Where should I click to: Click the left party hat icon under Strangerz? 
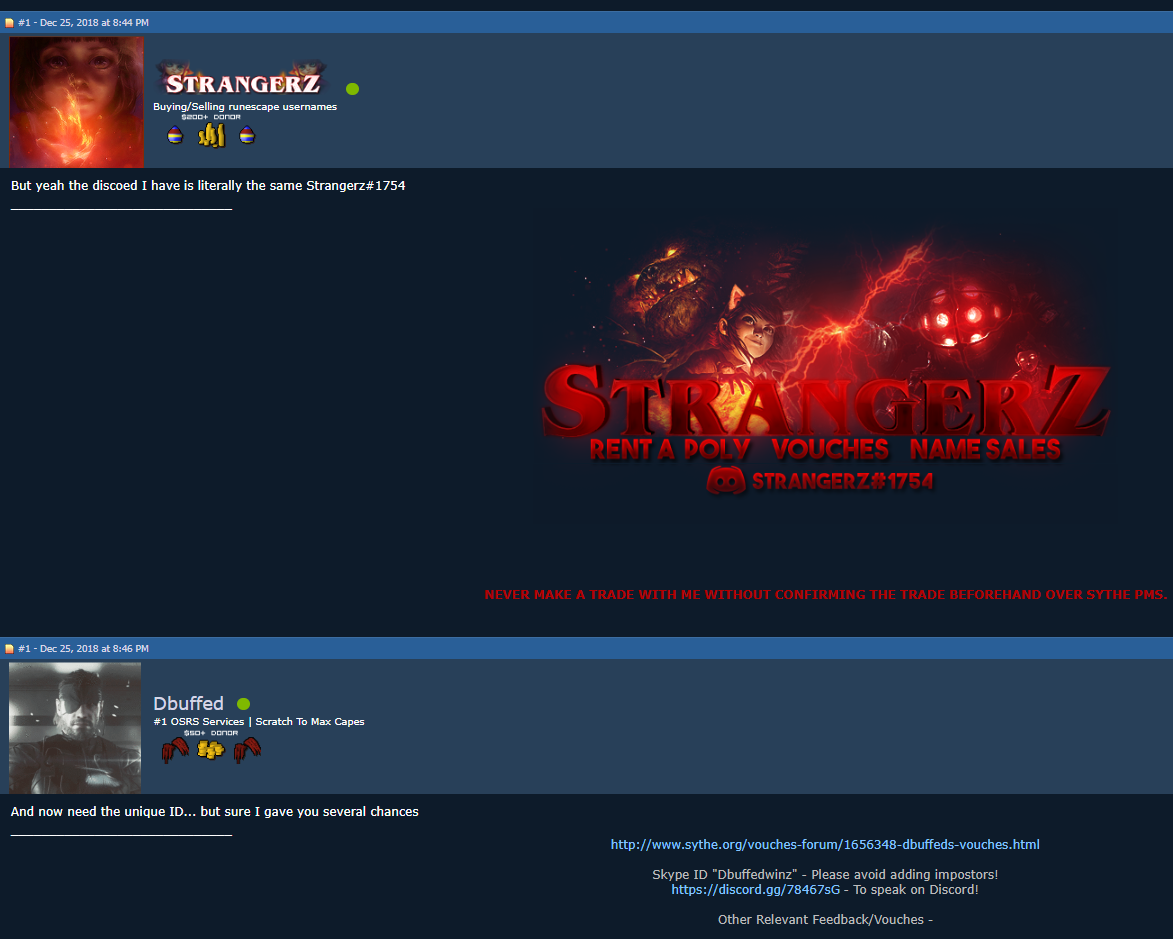[x=175, y=135]
